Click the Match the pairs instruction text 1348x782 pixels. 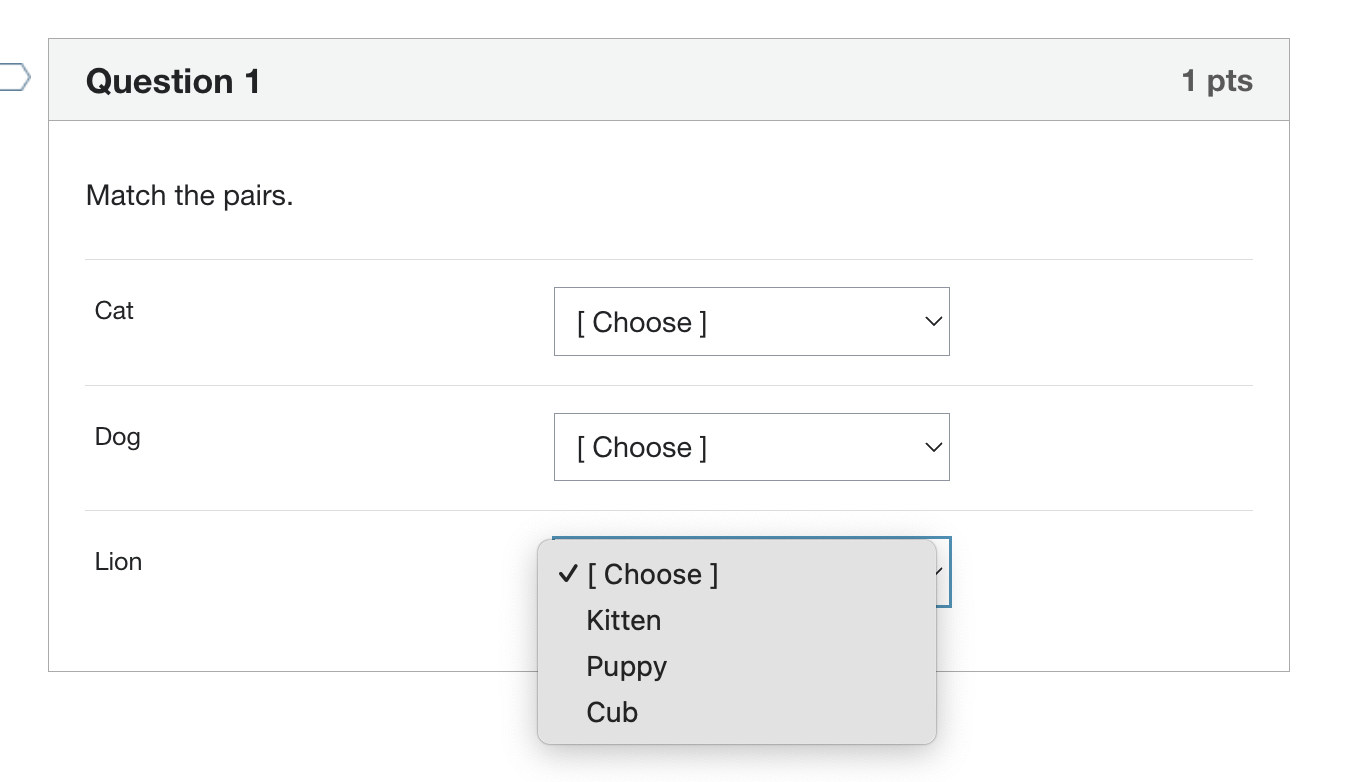point(190,195)
